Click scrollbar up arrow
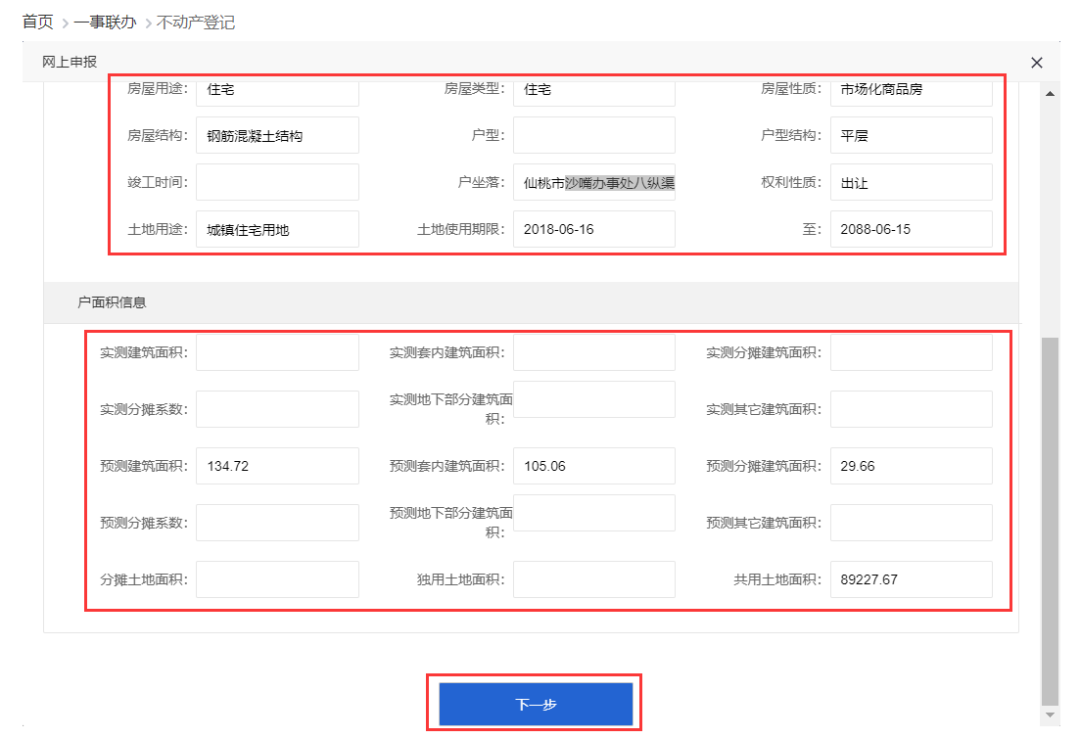 tap(1049, 93)
